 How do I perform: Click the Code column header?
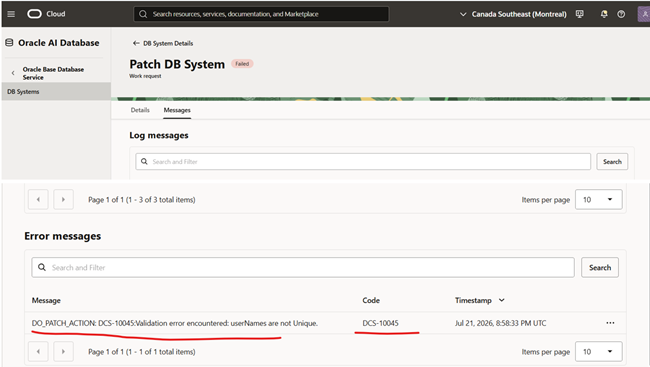(371, 300)
